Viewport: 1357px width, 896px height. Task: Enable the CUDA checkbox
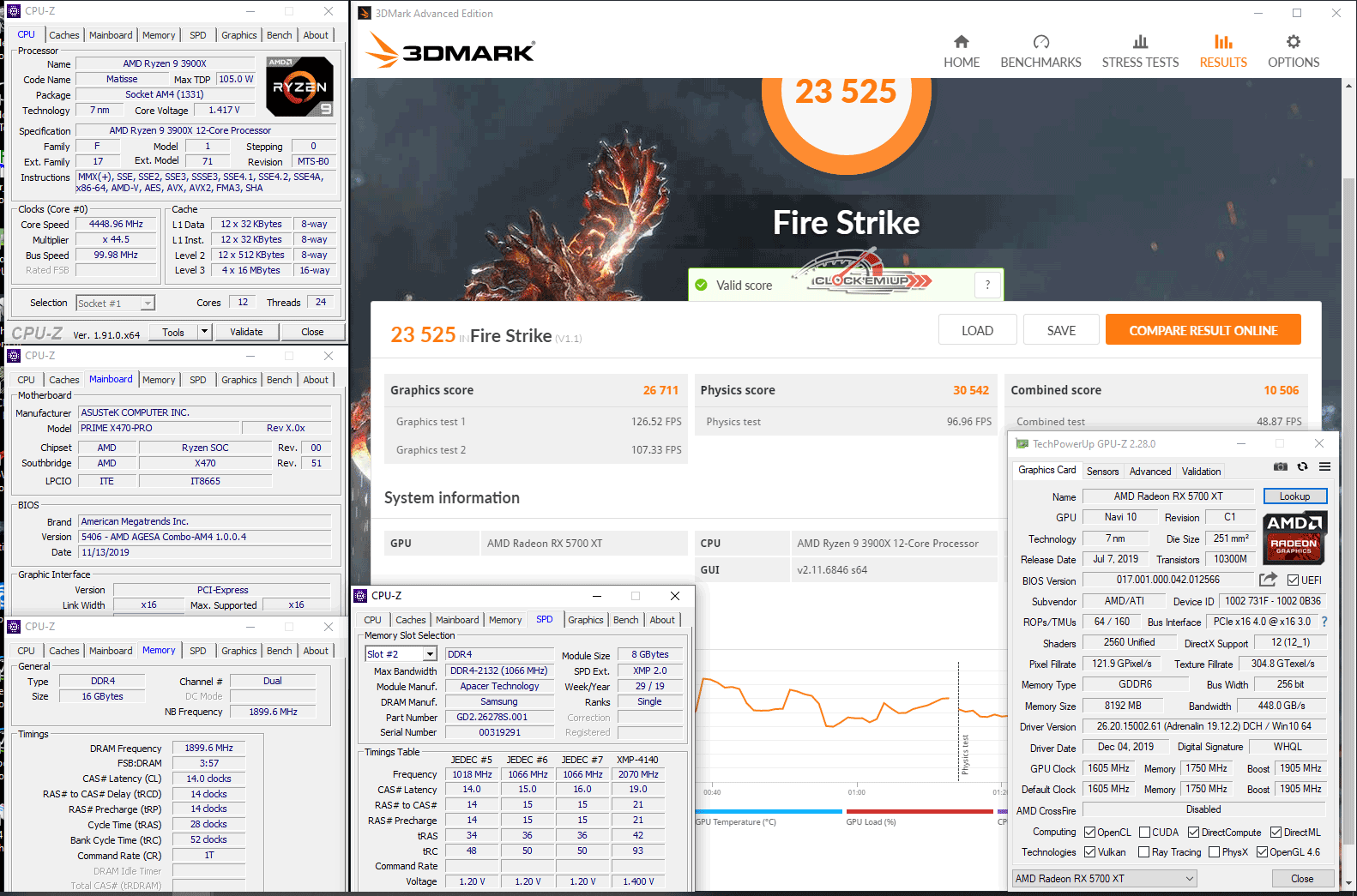pyautogui.click(x=1144, y=833)
